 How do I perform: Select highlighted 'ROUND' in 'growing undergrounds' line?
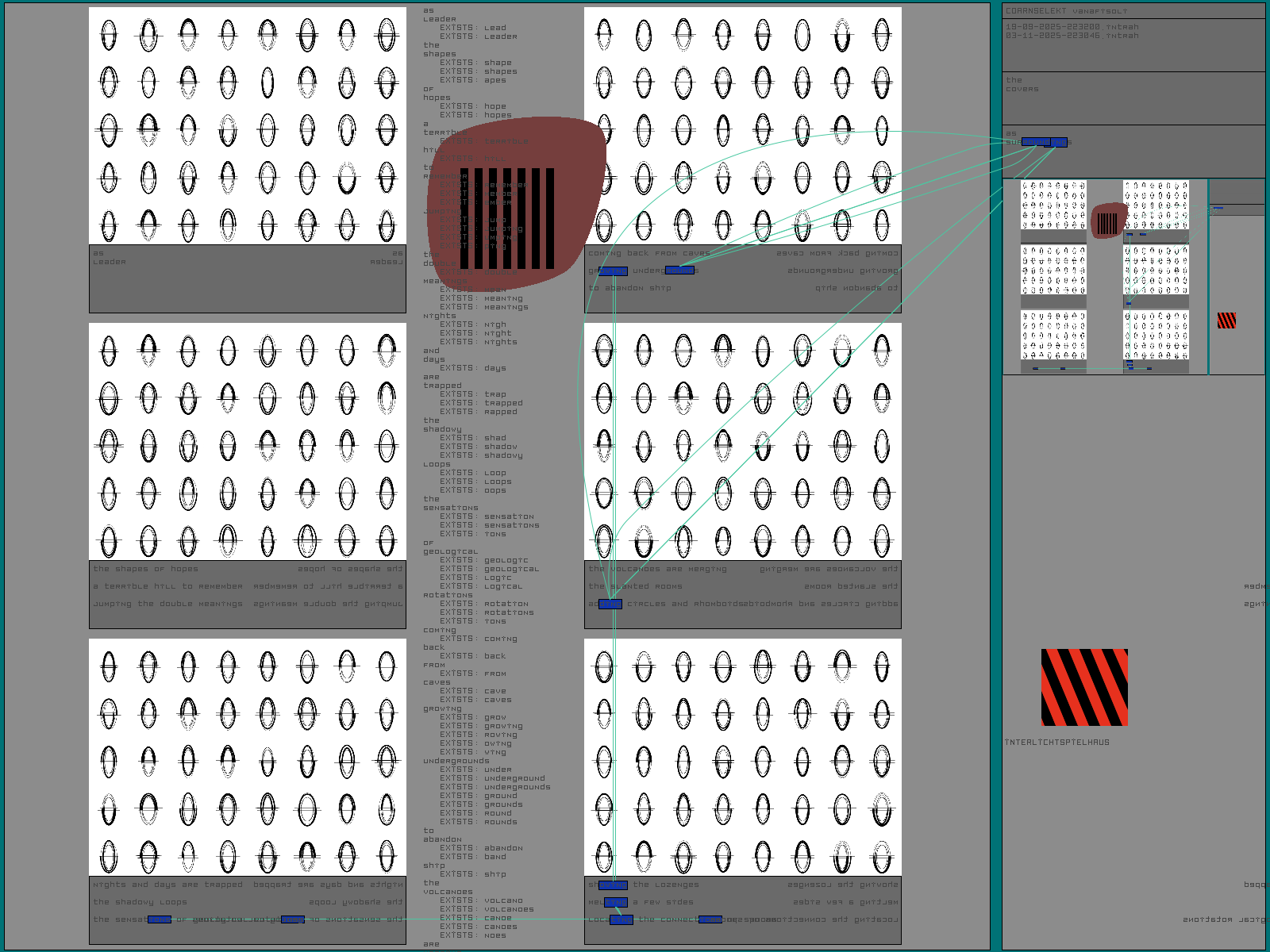(x=679, y=271)
